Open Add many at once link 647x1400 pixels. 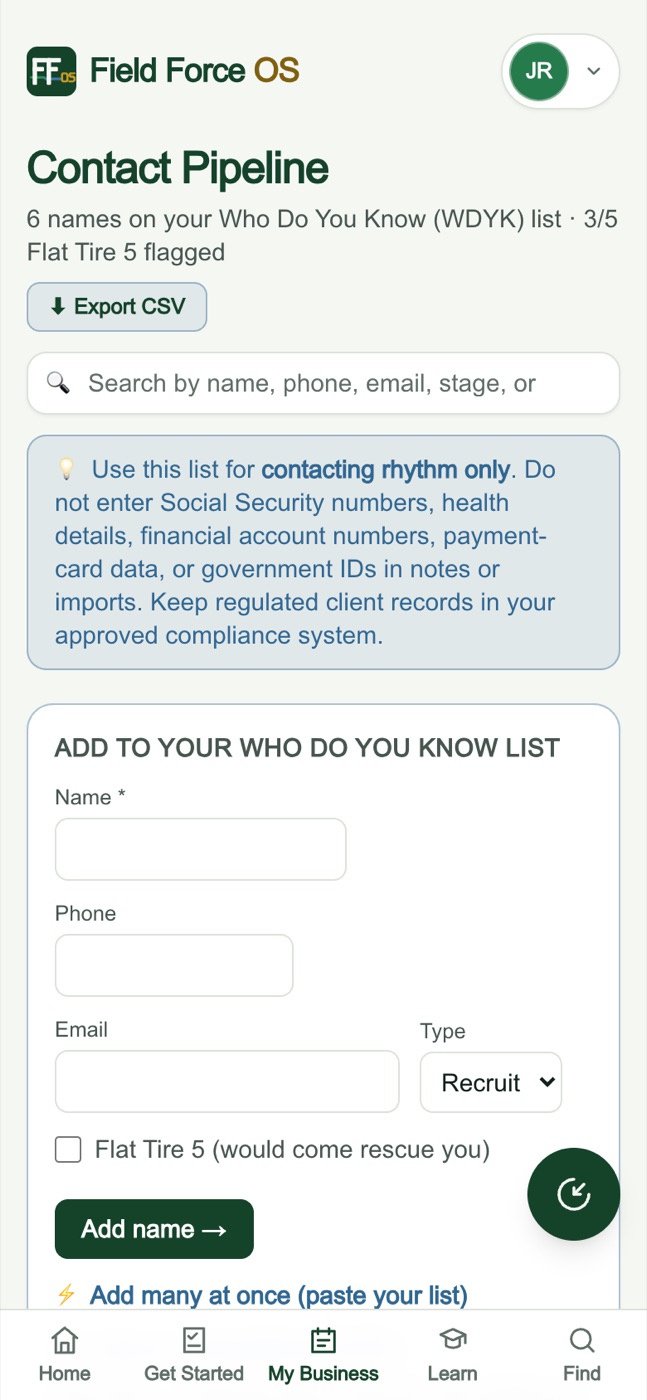(279, 1295)
